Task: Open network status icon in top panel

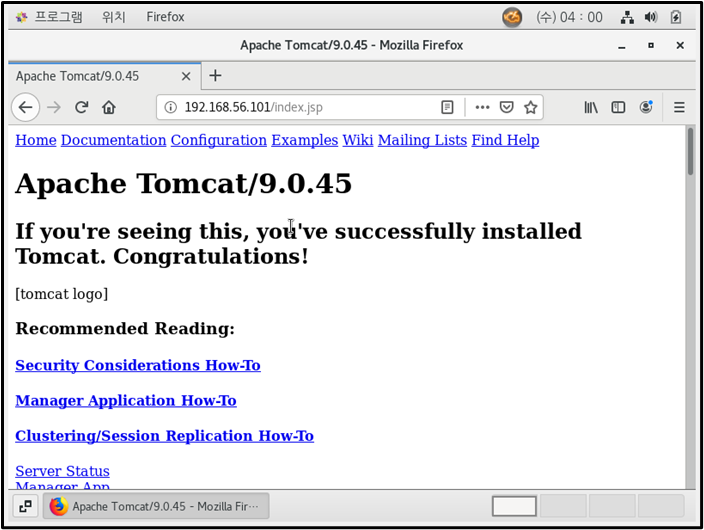Action: coord(627,18)
